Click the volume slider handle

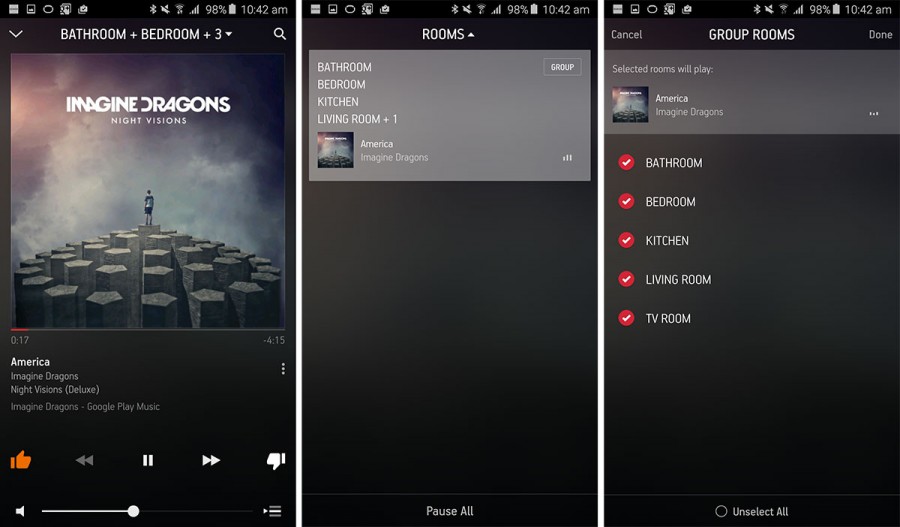[133, 511]
